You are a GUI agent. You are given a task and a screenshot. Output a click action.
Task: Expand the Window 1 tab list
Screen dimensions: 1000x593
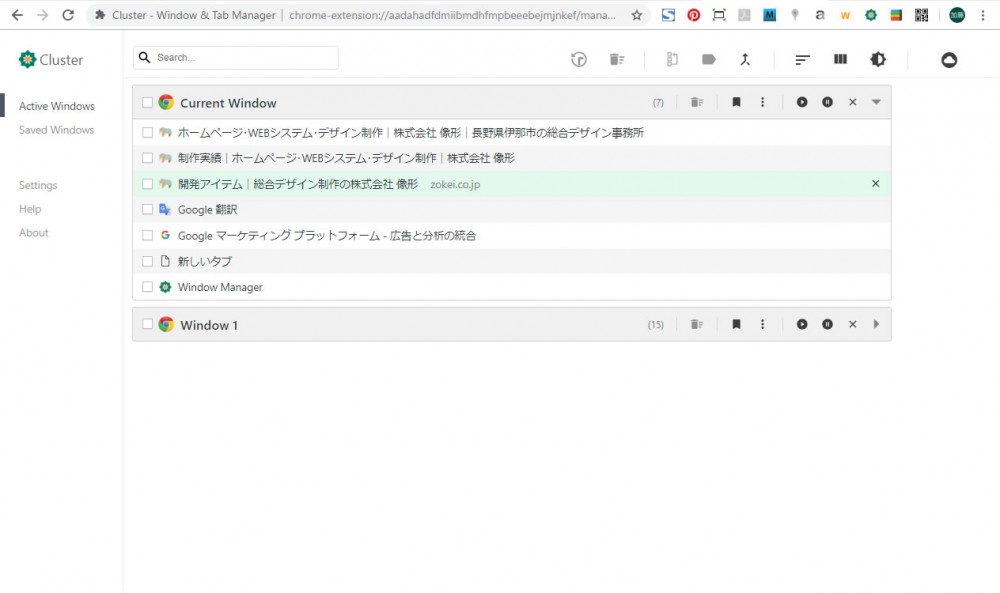click(x=876, y=325)
